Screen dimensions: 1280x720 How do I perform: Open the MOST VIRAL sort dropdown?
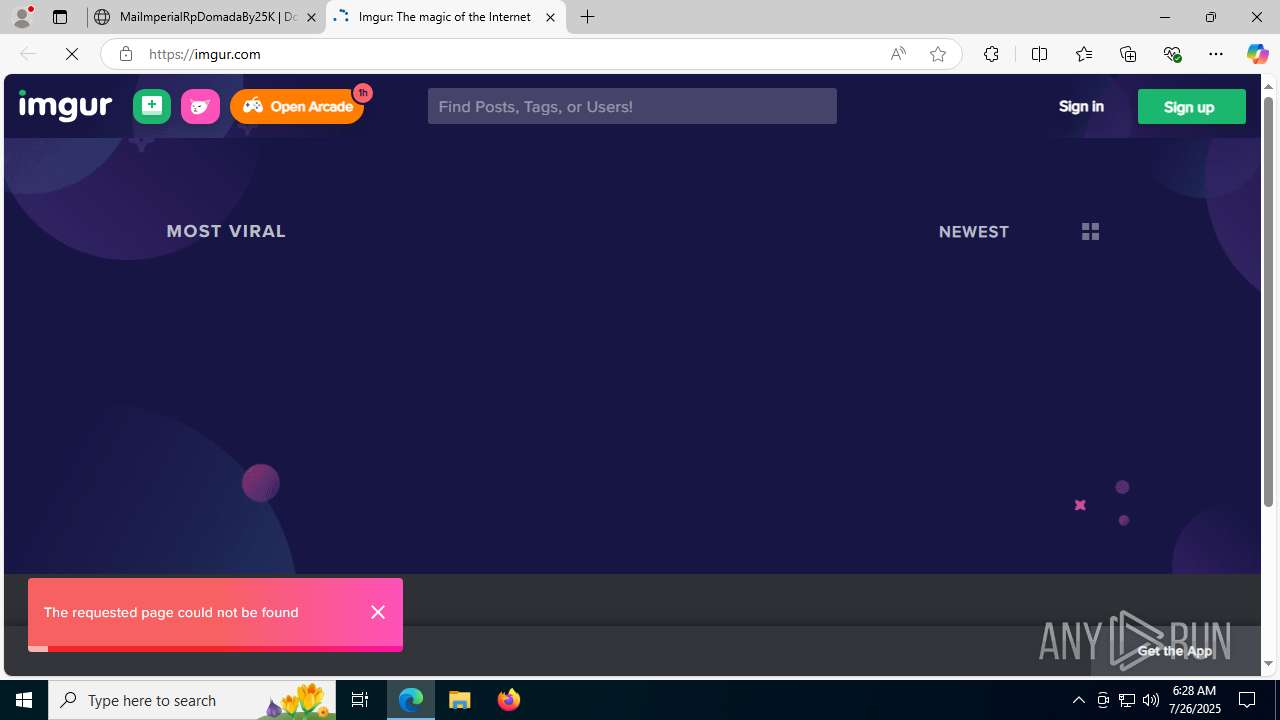(x=226, y=231)
